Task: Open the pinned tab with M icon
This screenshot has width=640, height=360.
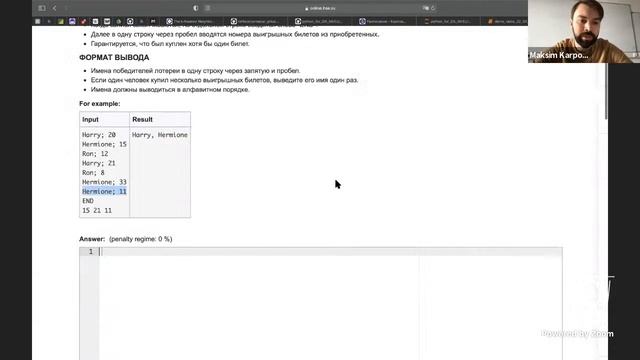Action: click(x=153, y=21)
